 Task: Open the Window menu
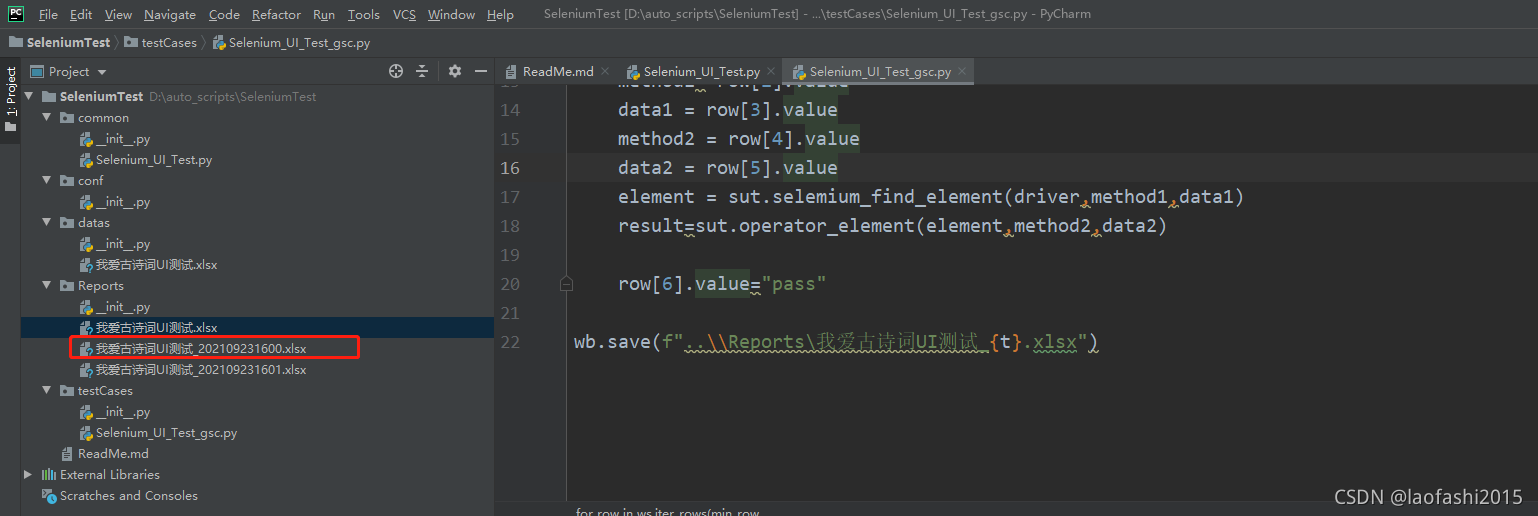[451, 15]
